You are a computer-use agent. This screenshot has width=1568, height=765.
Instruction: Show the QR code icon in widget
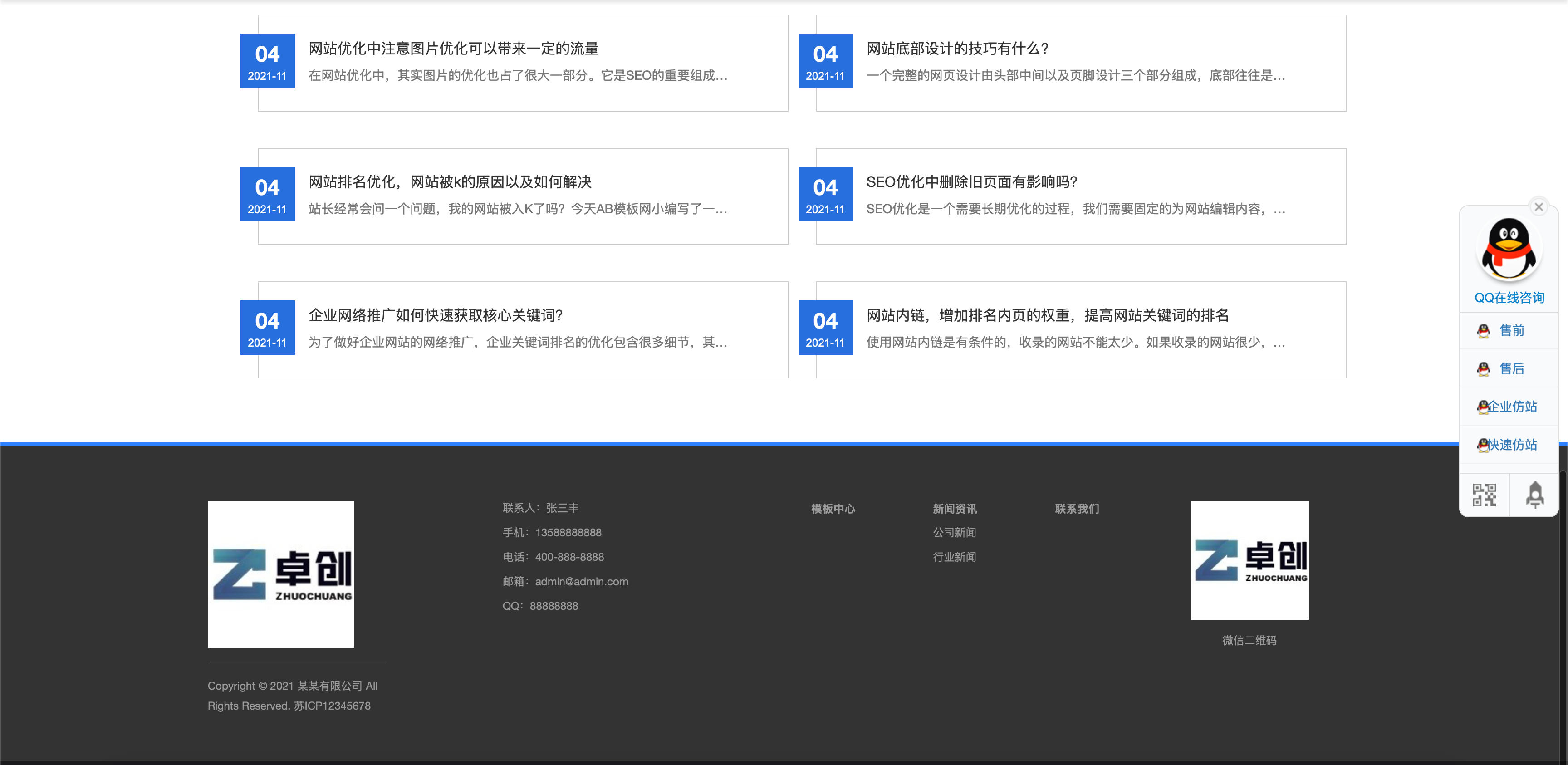pyautogui.click(x=1484, y=495)
